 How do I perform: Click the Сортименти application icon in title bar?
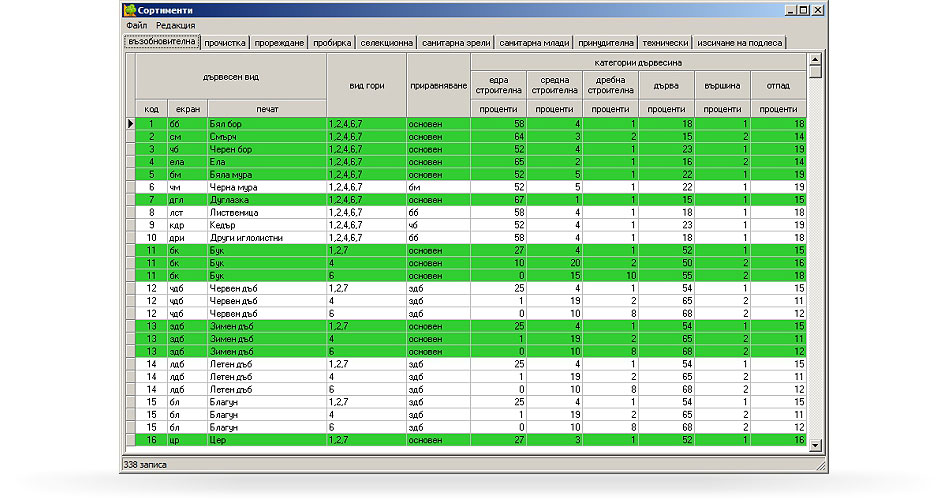(129, 10)
